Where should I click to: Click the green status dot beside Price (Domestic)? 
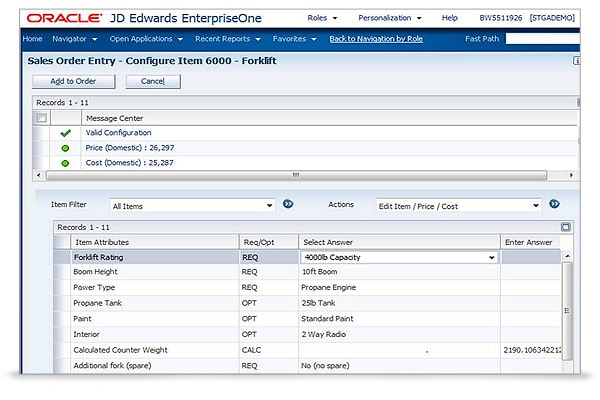click(x=65, y=148)
